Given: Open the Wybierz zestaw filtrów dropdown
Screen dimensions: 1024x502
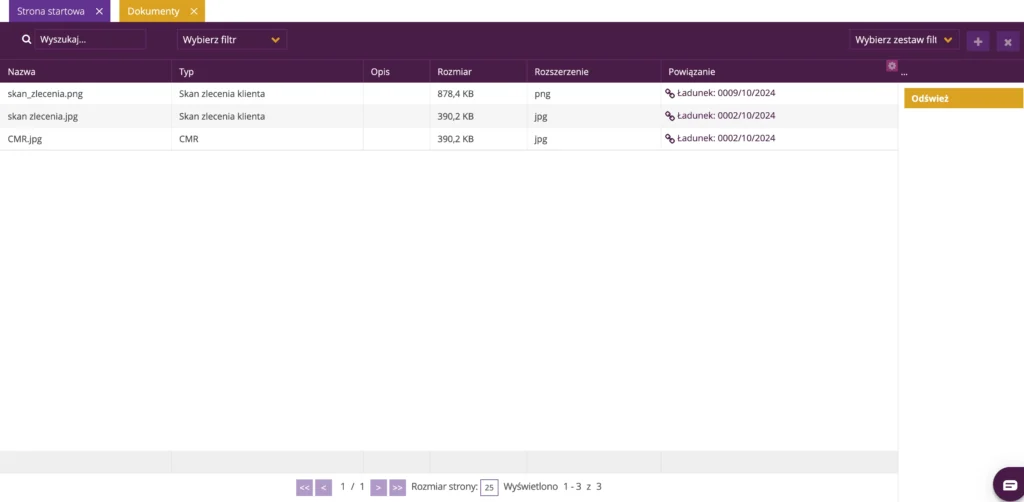Looking at the screenshot, I should (x=904, y=40).
